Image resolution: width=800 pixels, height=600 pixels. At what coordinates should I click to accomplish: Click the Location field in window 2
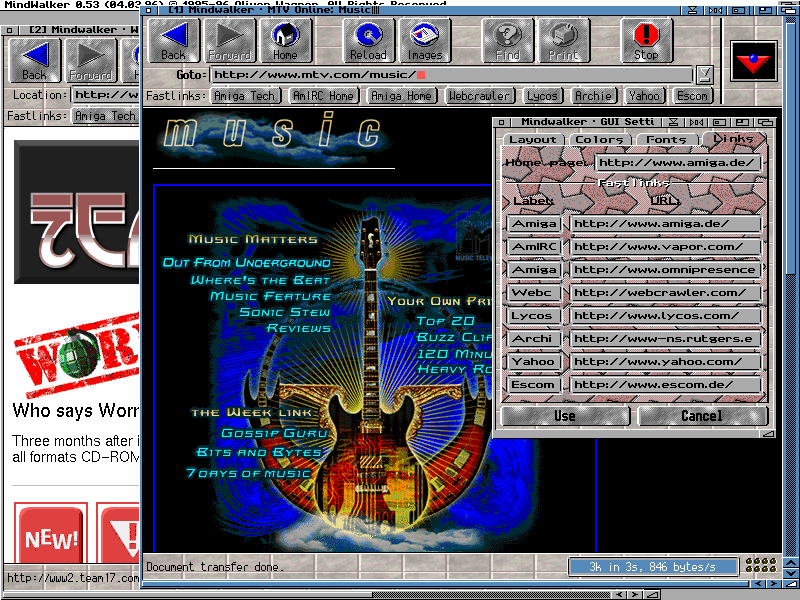click(x=105, y=95)
